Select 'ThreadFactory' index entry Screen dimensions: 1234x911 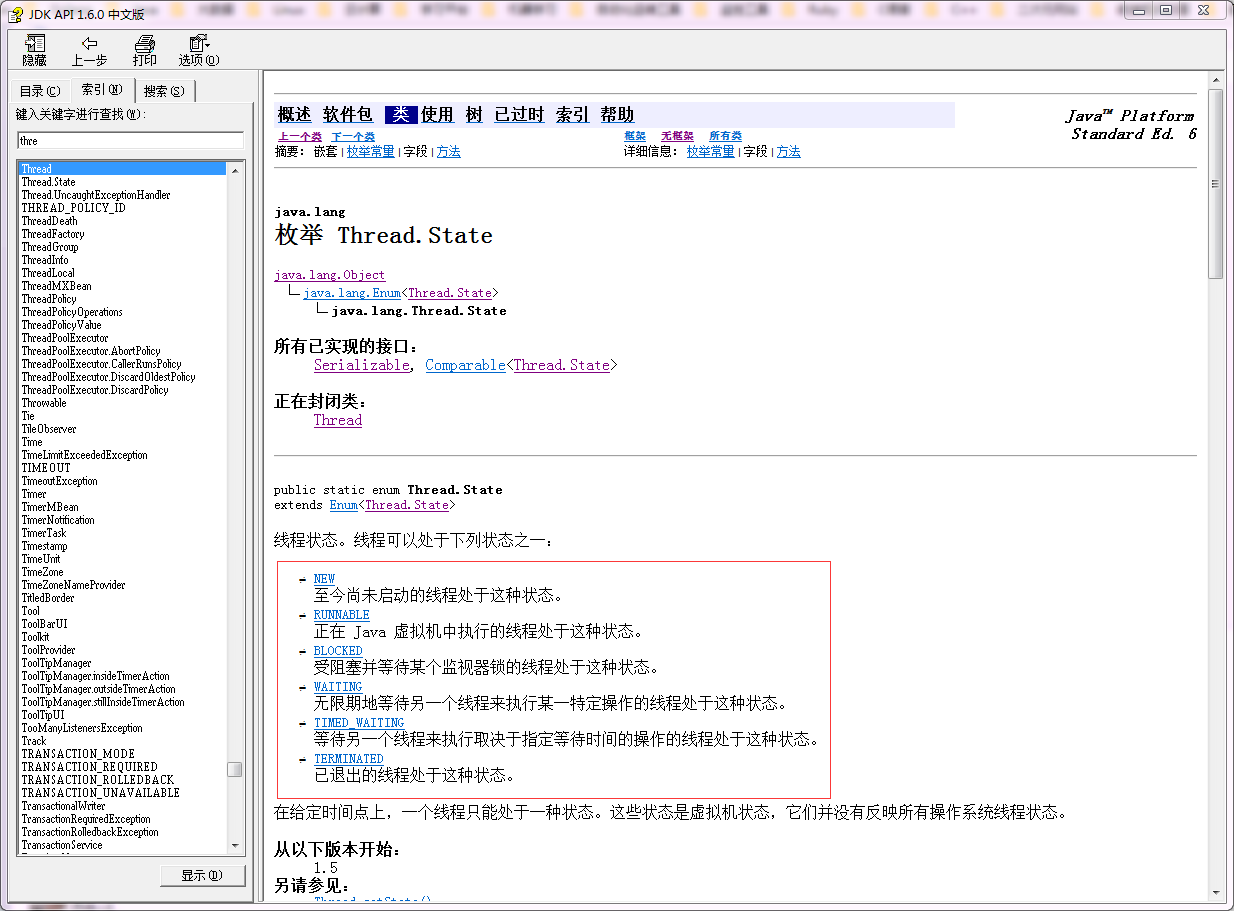click(x=54, y=234)
